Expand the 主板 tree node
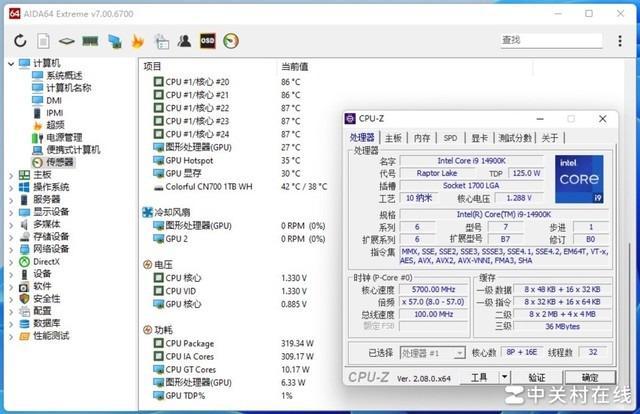Image resolution: width=640 pixels, height=414 pixels. (x=11, y=176)
